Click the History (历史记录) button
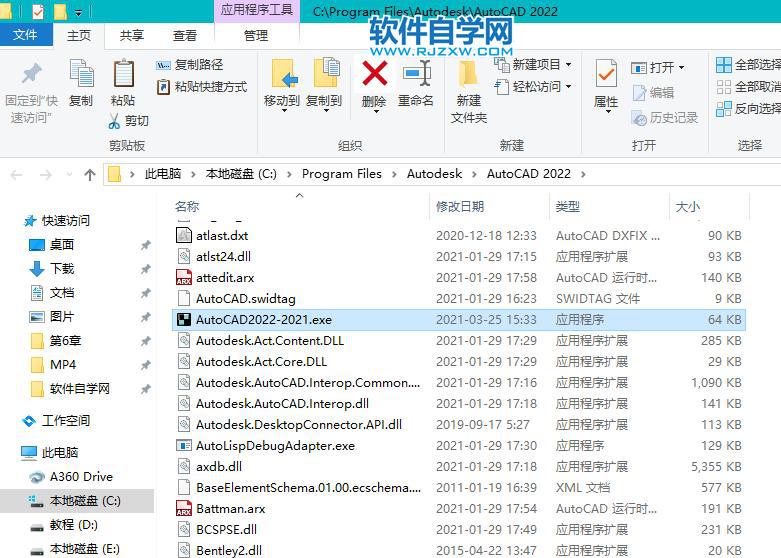781x558 pixels. tap(665, 118)
